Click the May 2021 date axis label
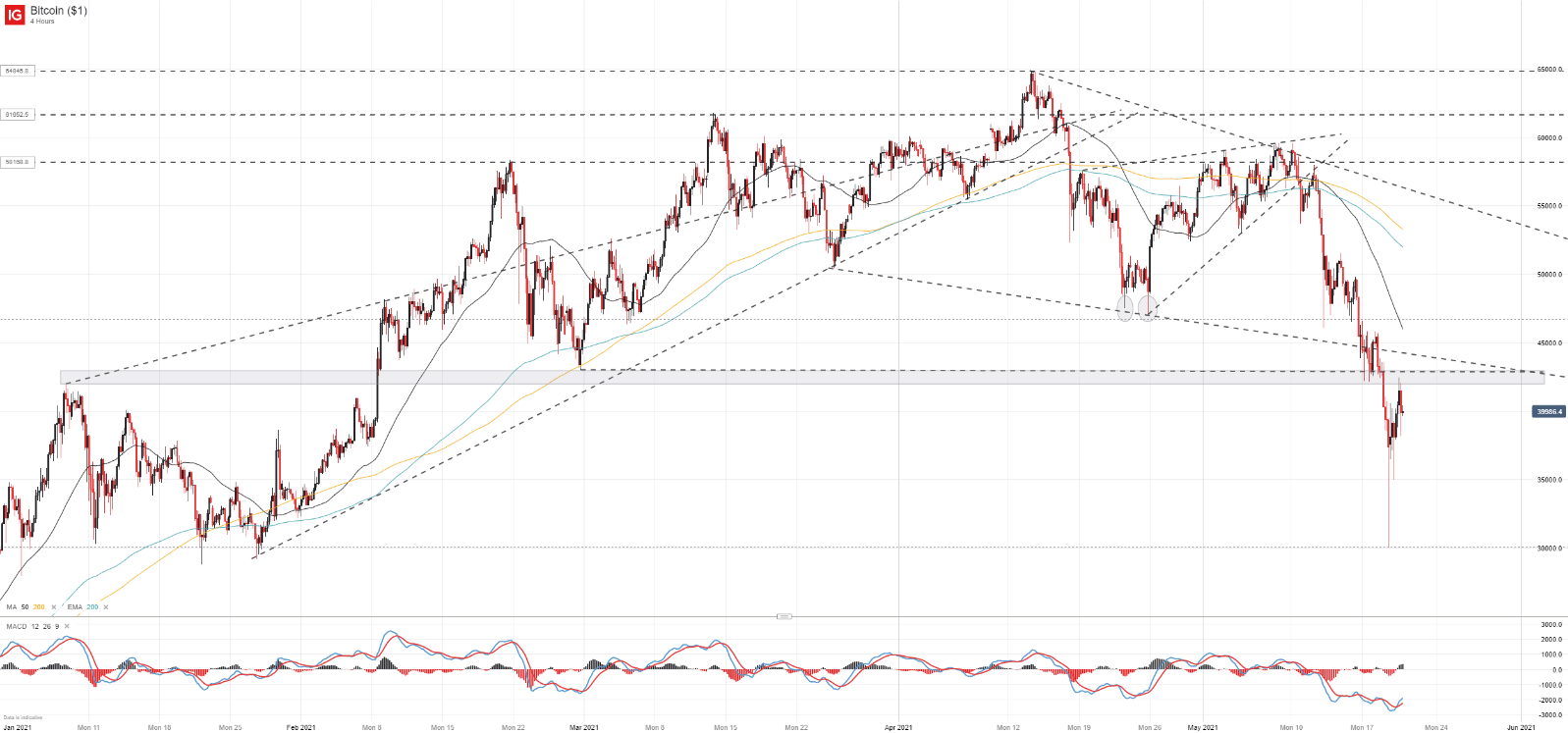 click(1203, 727)
